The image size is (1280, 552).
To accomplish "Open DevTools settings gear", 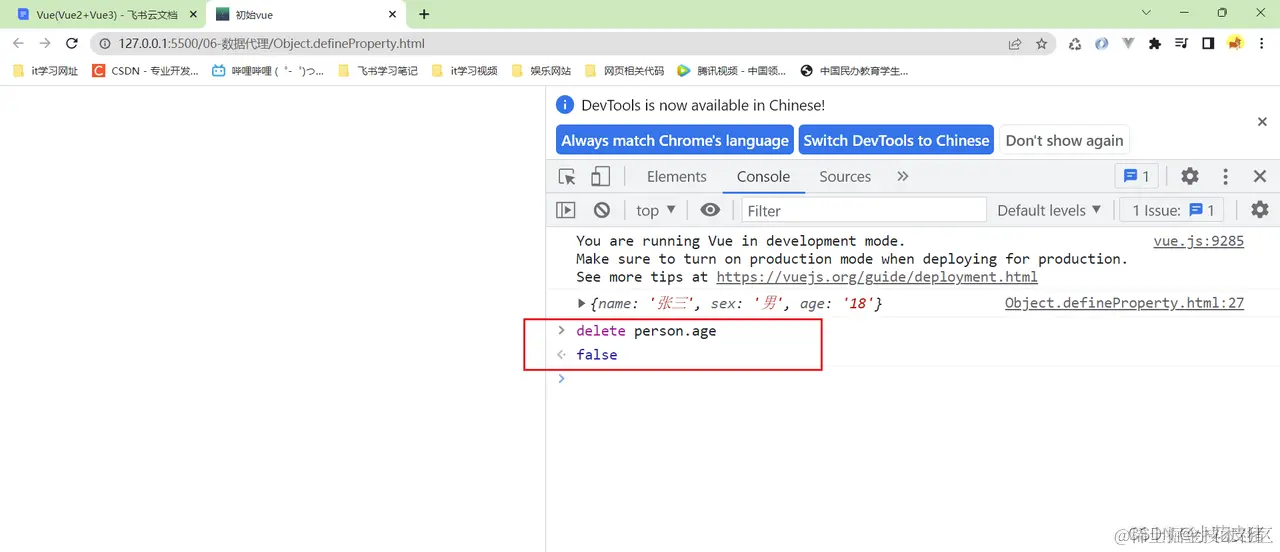I will (1189, 176).
